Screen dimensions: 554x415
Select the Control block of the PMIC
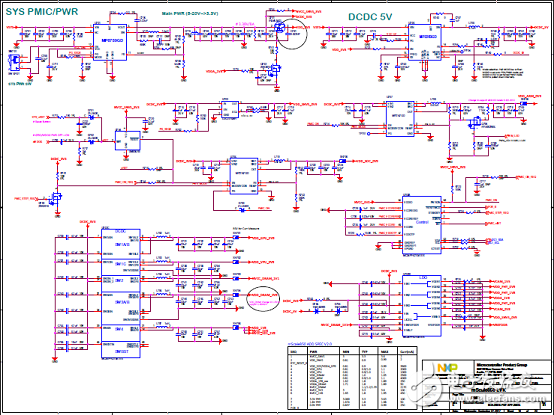[x=422, y=224]
